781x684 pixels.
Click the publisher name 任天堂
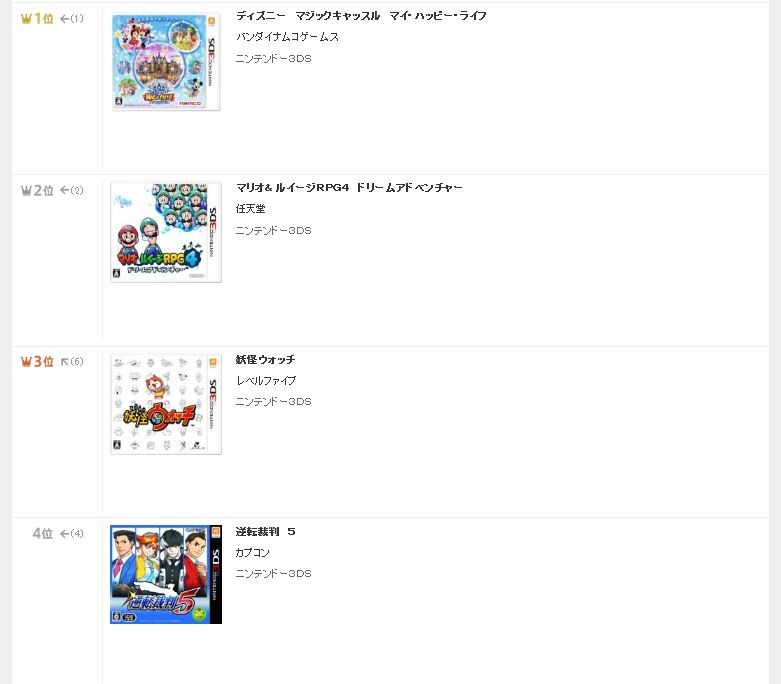(251, 209)
